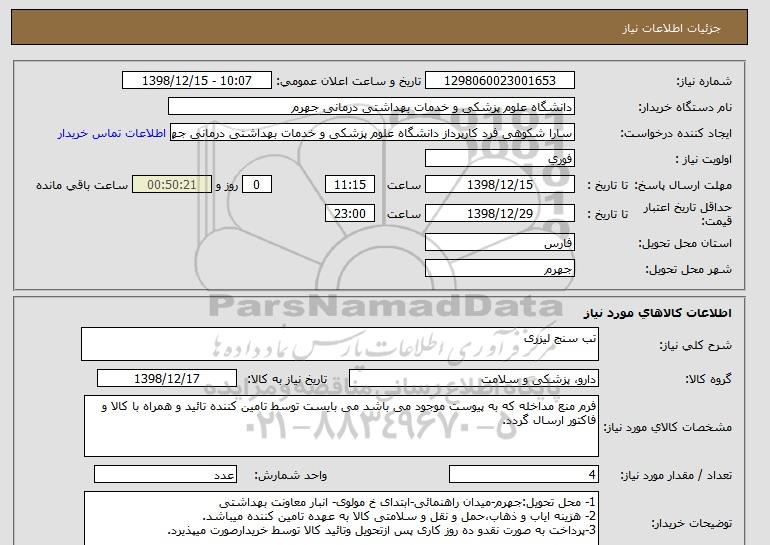The height and width of the screenshot is (545, 770).
Task: Click the label تاریخ نیاز به کالا
Action: (x=287, y=379)
